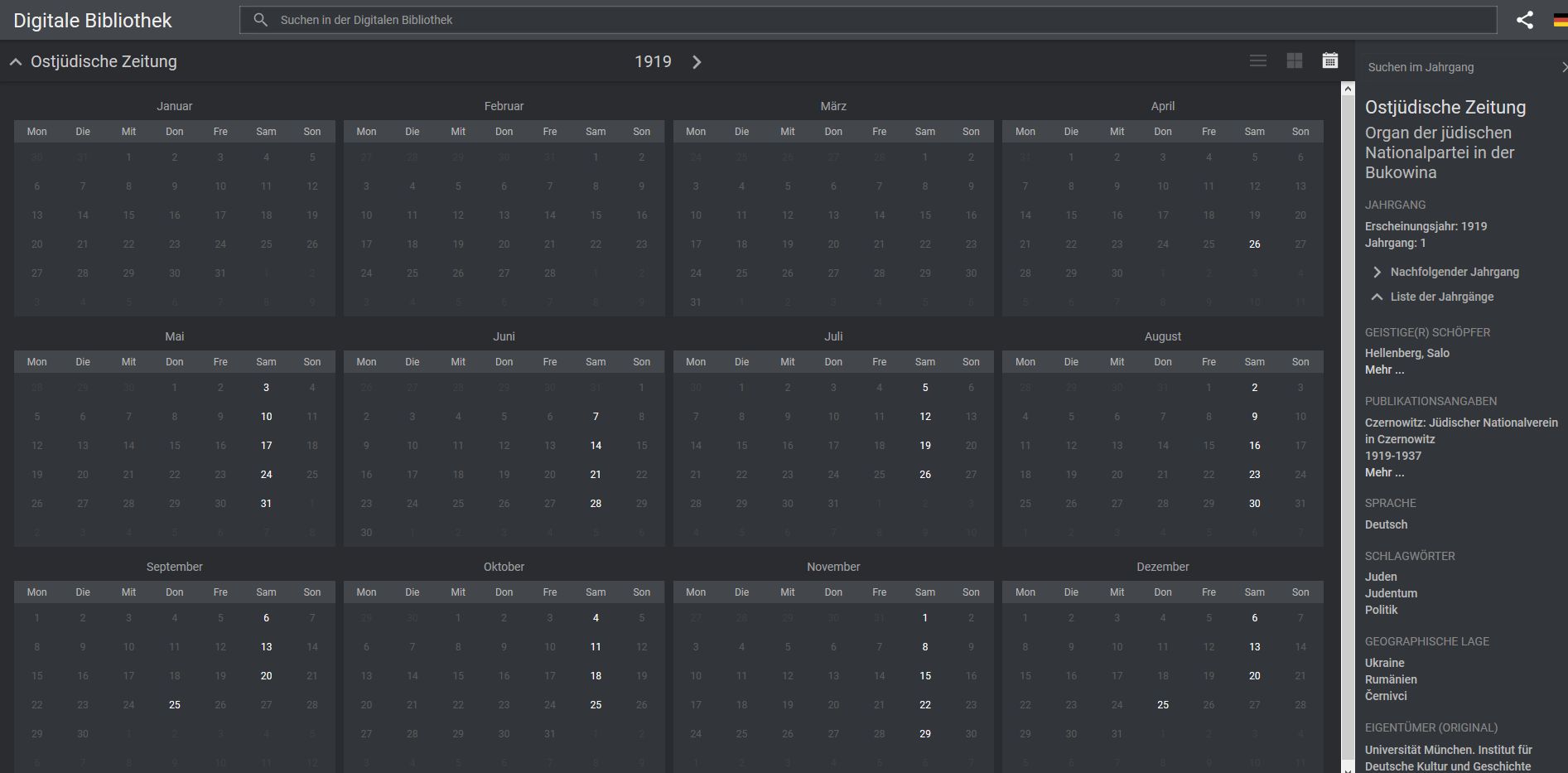Viewport: 1568px width, 773px height.
Task: Open issue of Juli 12
Action: (925, 417)
